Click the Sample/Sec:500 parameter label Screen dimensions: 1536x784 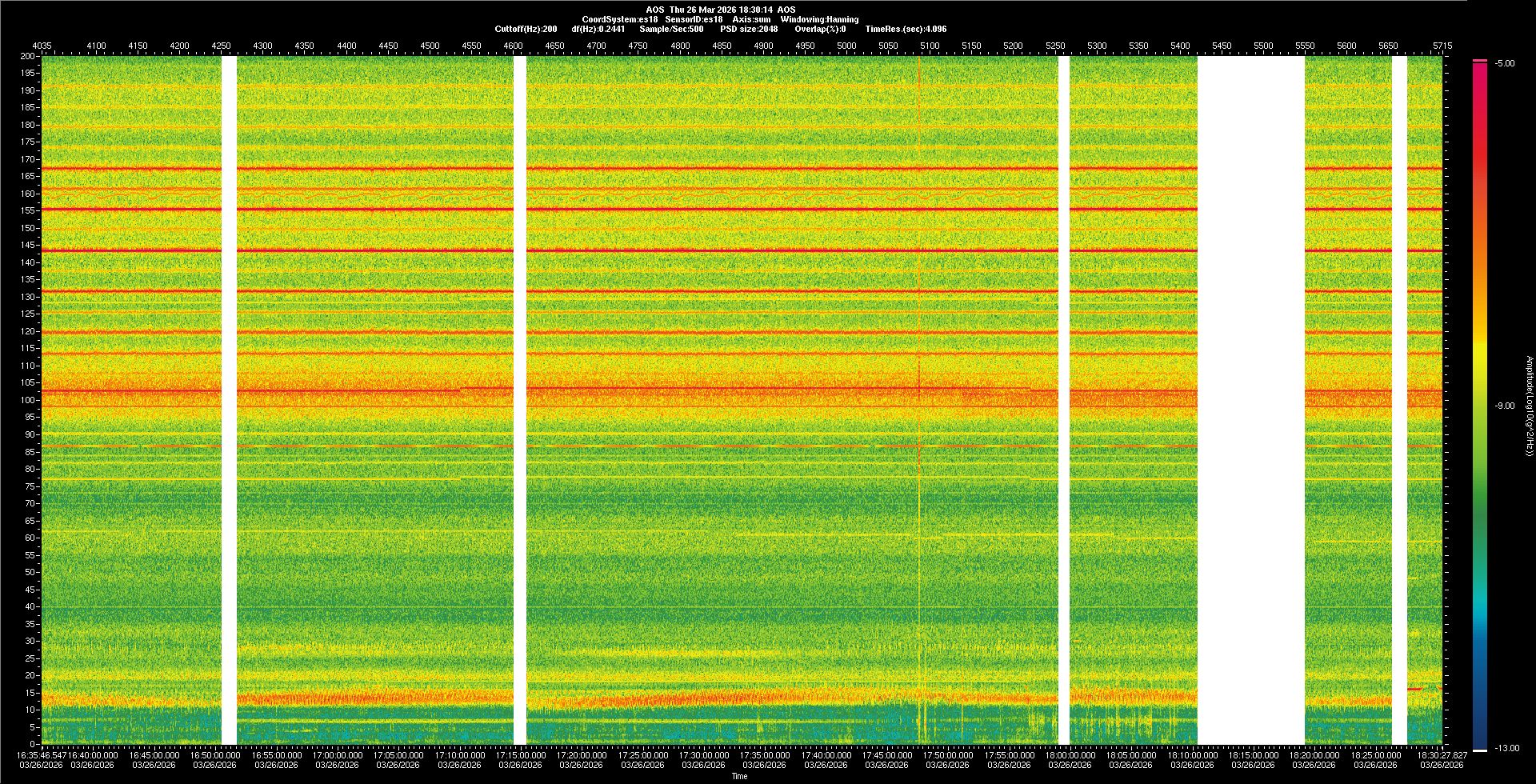[x=671, y=29]
